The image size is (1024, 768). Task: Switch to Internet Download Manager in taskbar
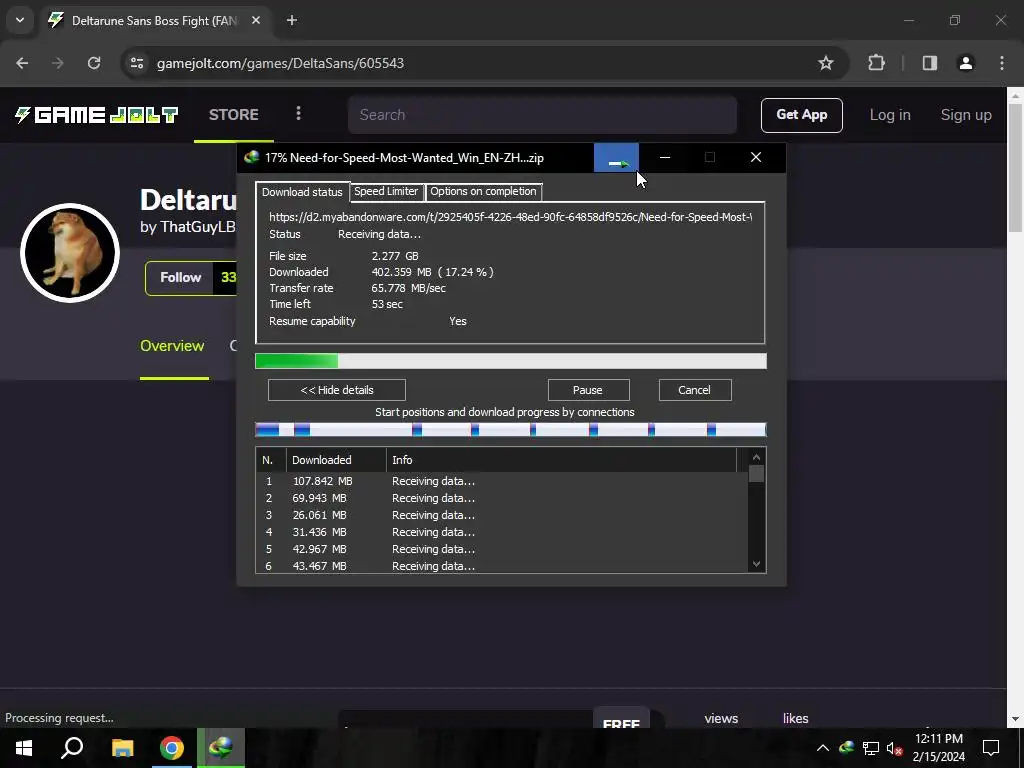(221, 748)
